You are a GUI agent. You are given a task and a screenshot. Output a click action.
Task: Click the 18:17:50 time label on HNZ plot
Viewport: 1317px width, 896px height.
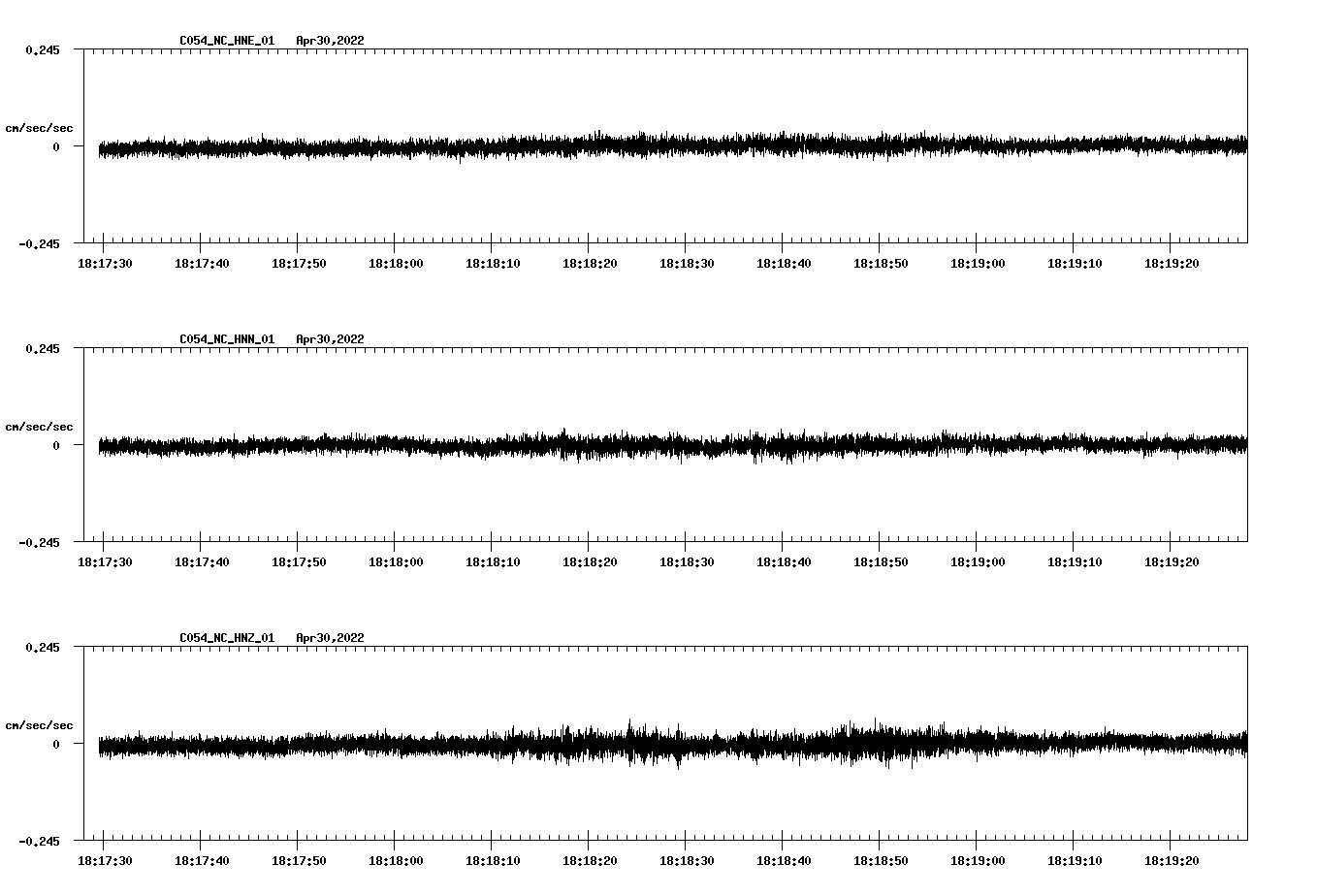[x=299, y=860]
